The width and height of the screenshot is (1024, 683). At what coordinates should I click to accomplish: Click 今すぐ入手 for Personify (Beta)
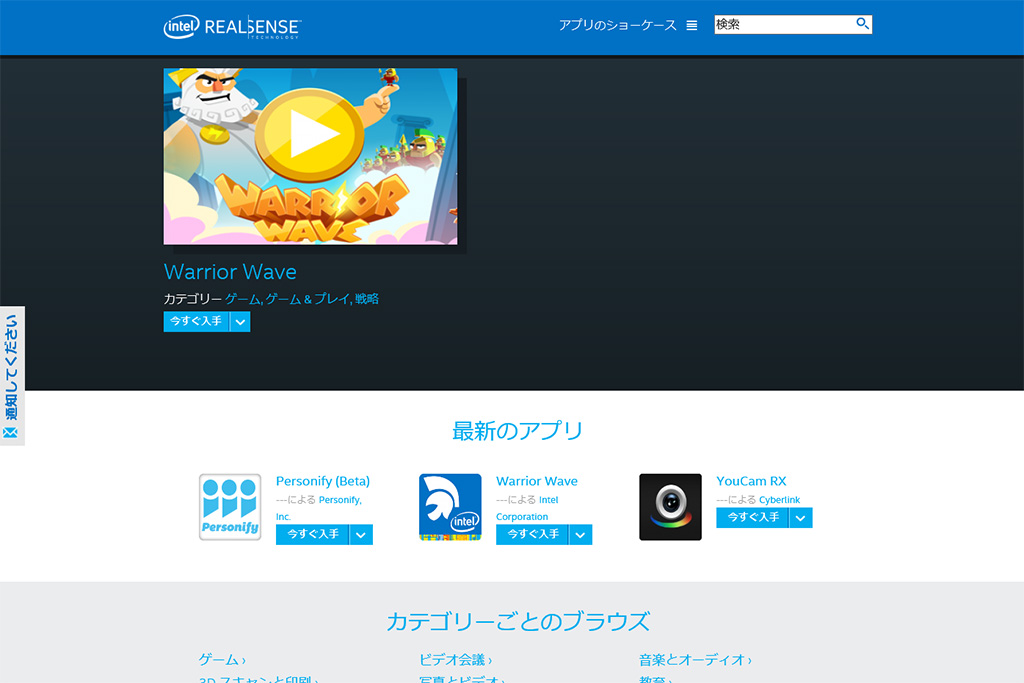pyautogui.click(x=312, y=534)
